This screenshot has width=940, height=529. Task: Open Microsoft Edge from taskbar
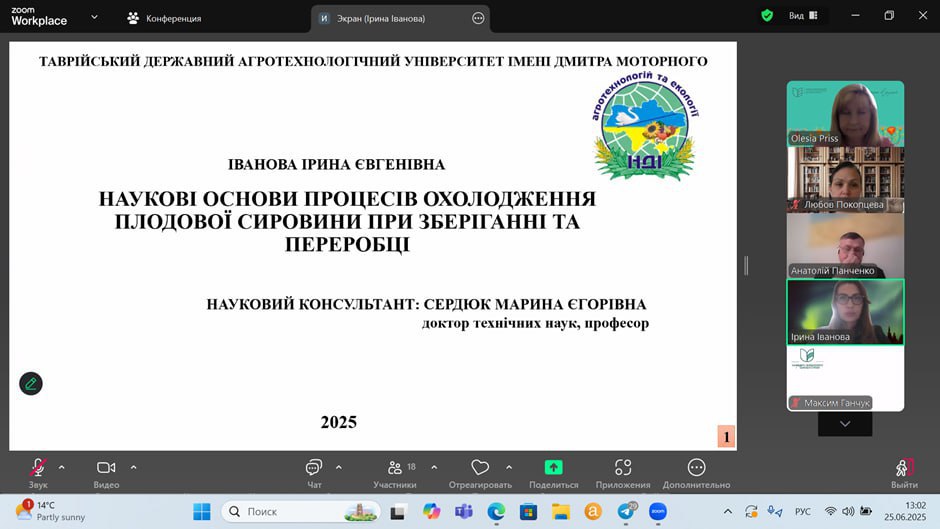pyautogui.click(x=496, y=512)
